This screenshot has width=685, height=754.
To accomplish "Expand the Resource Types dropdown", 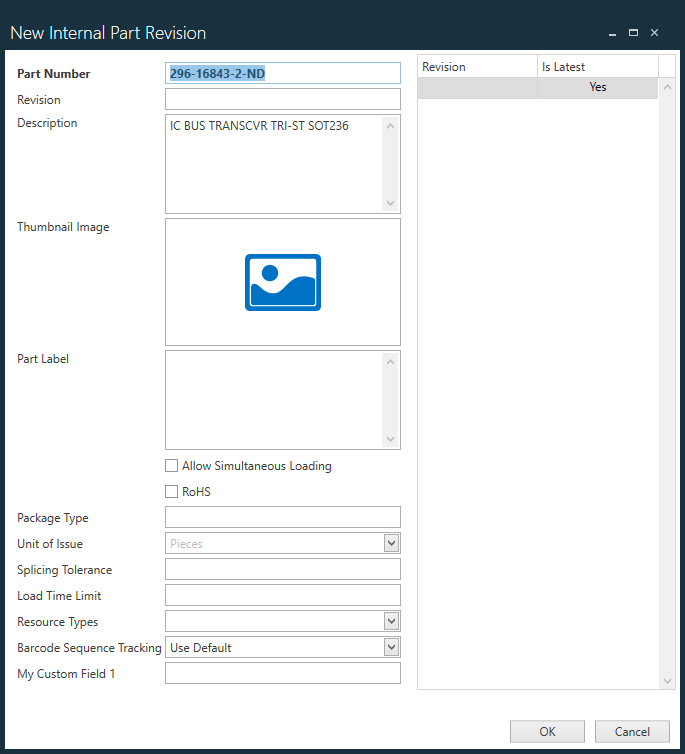I will click(391, 621).
